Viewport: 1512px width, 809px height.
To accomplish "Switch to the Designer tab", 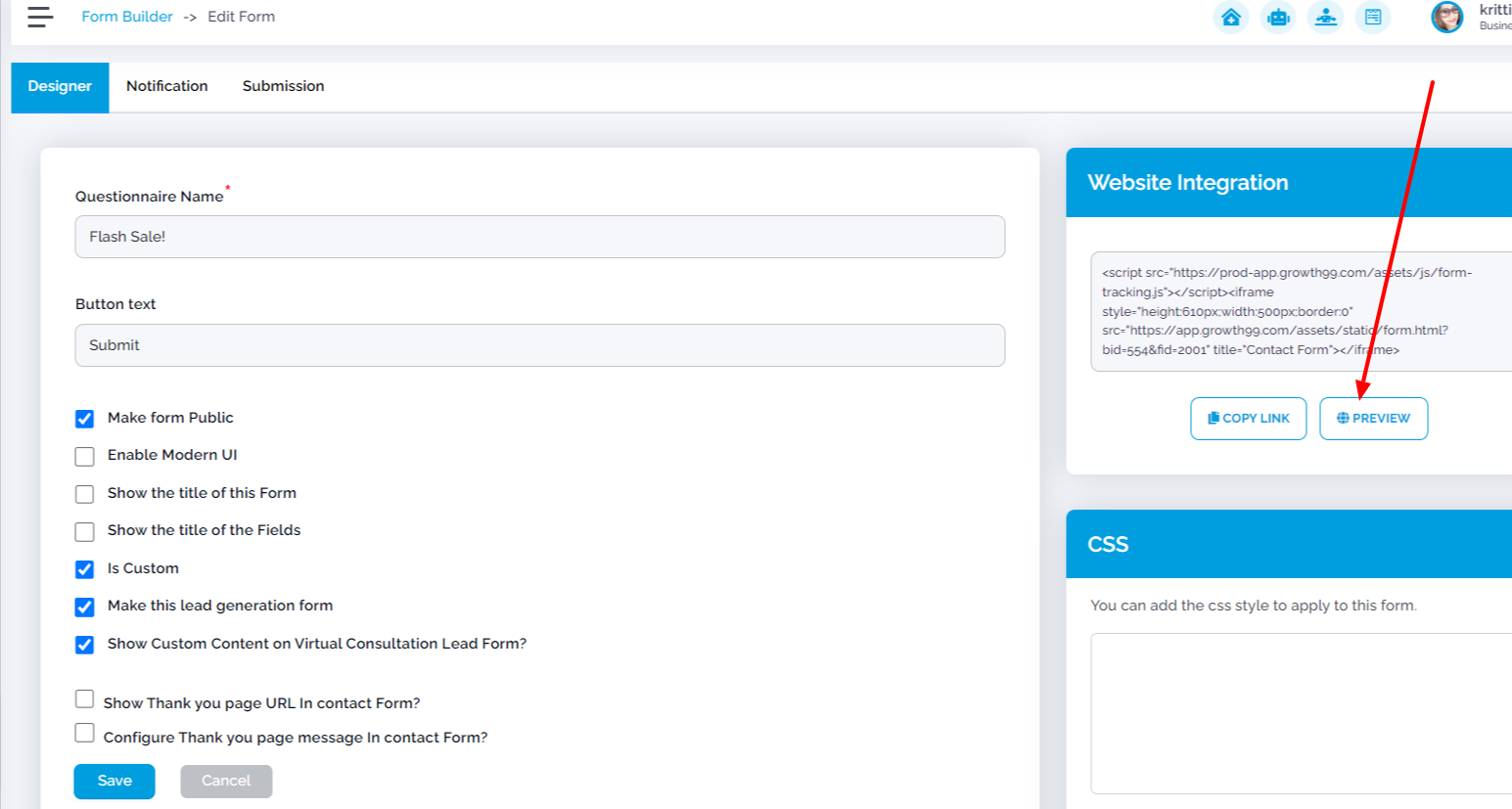I will tap(60, 87).
